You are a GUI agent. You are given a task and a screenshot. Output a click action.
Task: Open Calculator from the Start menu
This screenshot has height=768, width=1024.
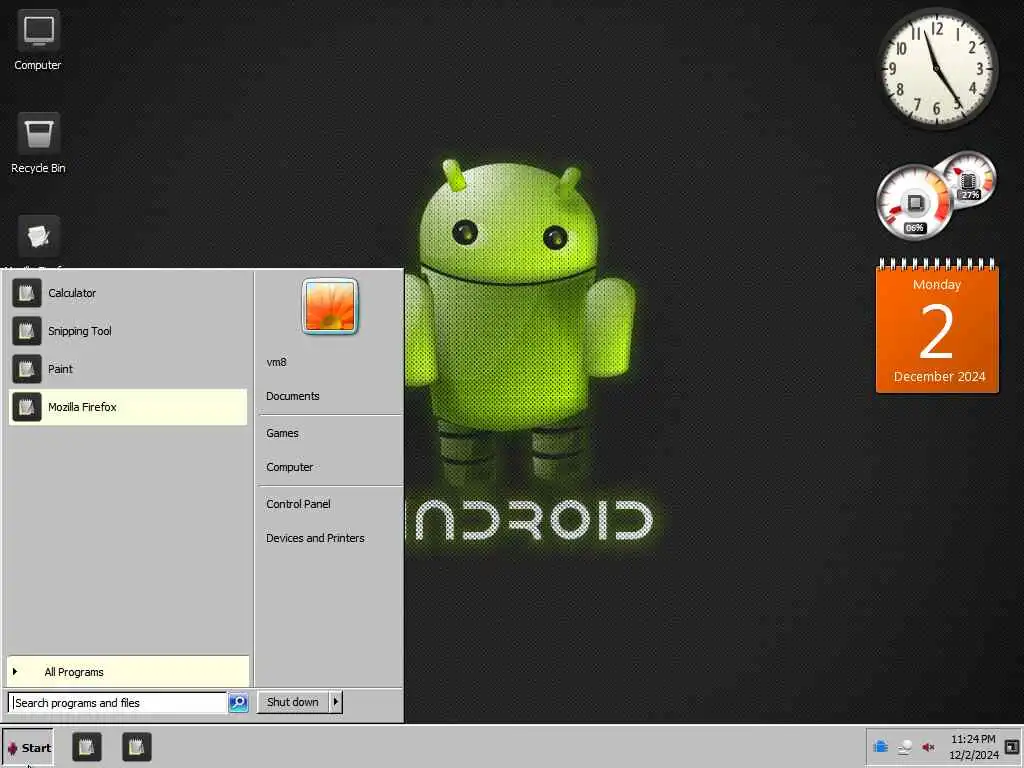tap(128, 293)
